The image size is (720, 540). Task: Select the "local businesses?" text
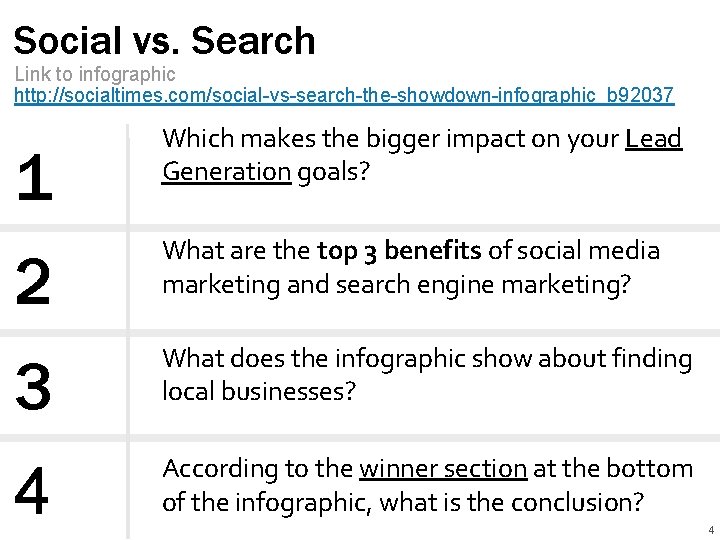[259, 391]
